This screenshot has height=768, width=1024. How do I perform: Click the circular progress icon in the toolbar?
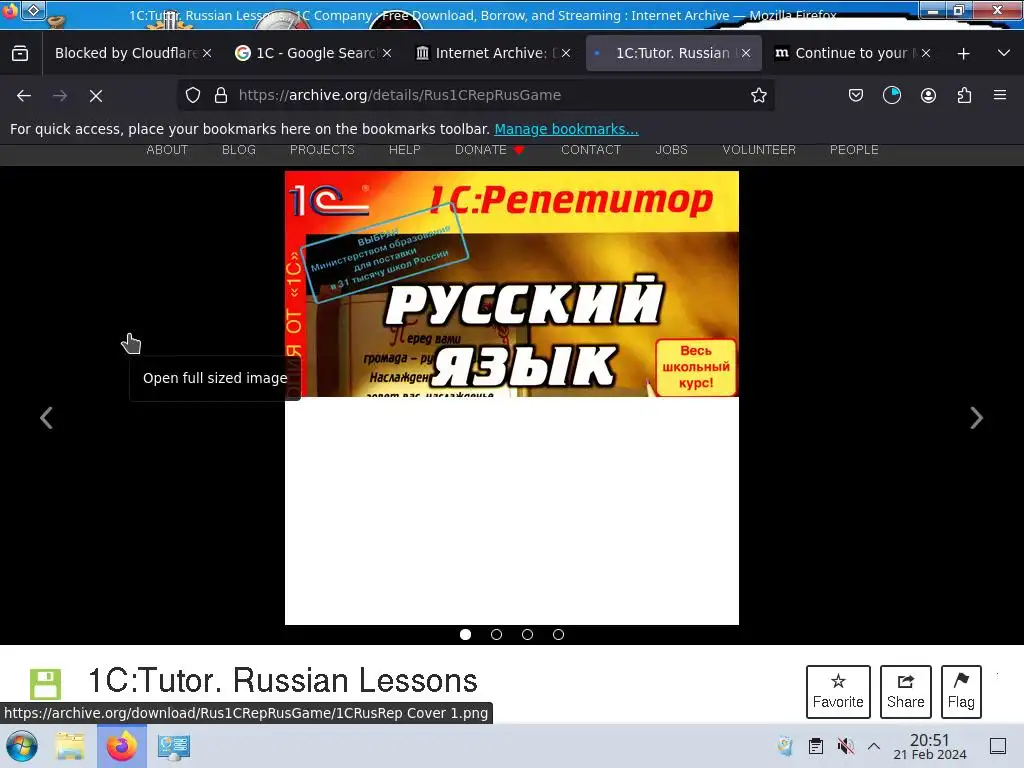(x=891, y=95)
